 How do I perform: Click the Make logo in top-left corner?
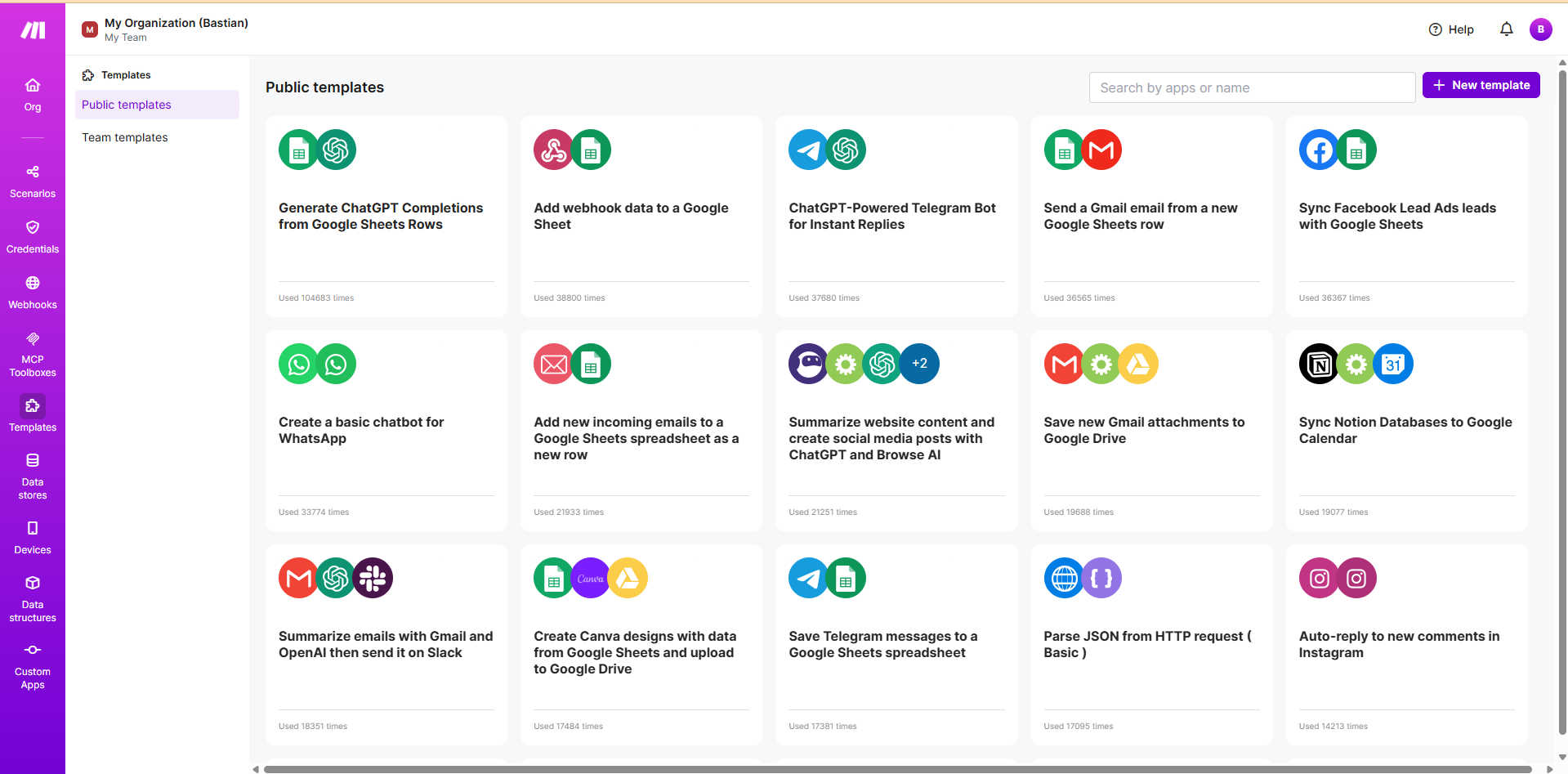point(33,30)
